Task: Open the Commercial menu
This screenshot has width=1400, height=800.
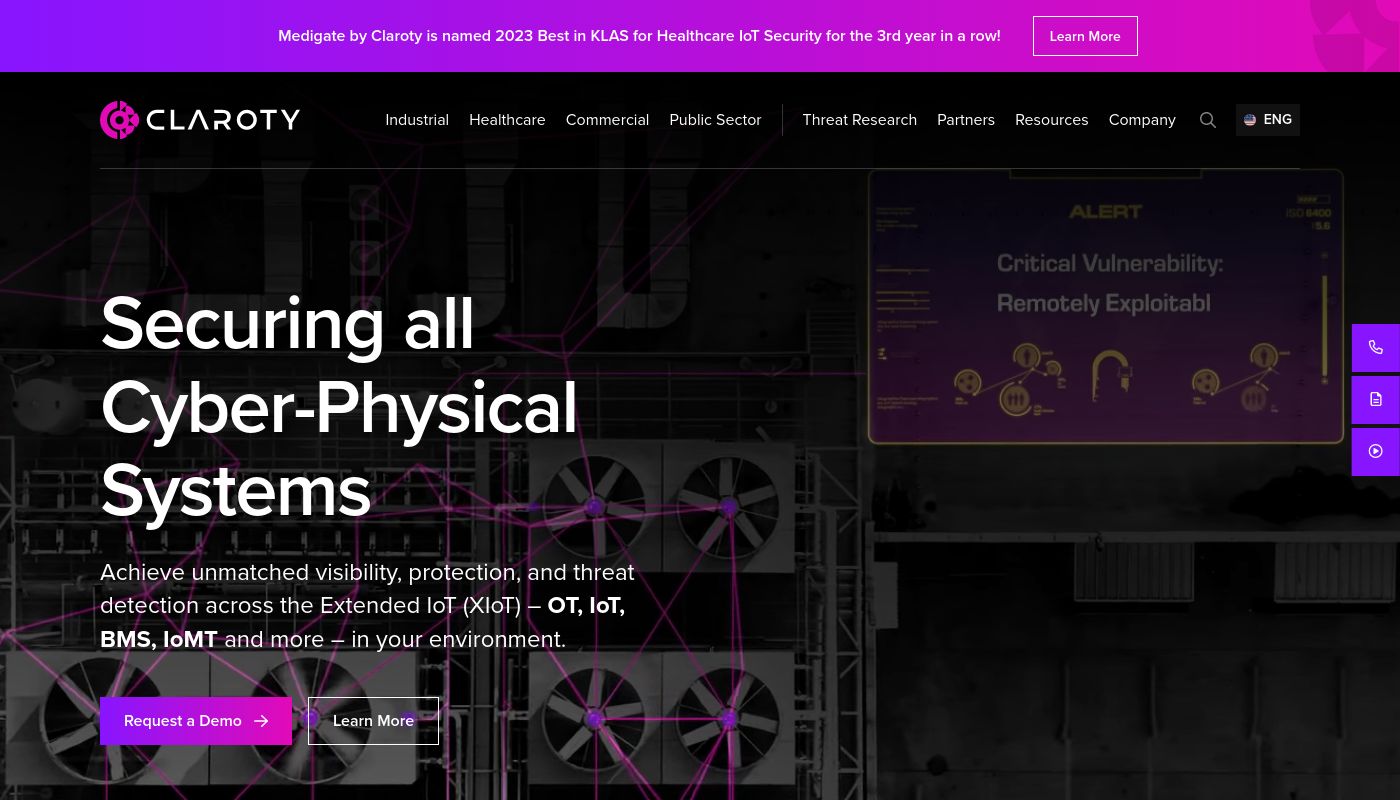Action: (x=607, y=120)
